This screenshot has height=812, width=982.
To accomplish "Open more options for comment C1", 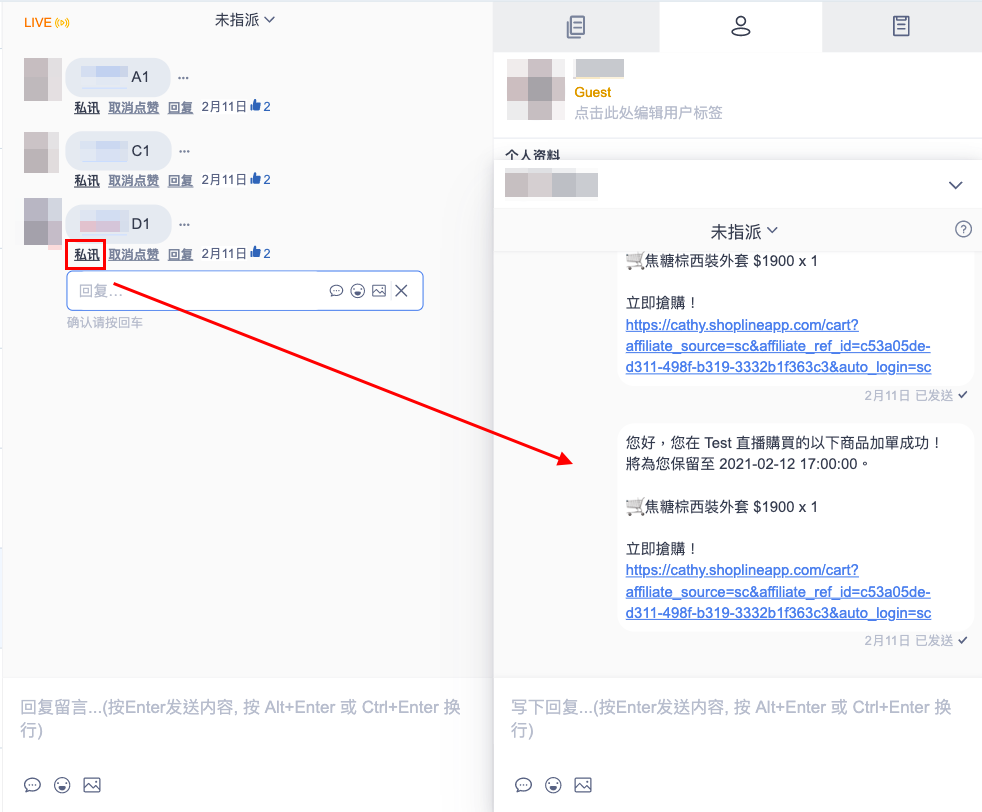I will click(184, 152).
